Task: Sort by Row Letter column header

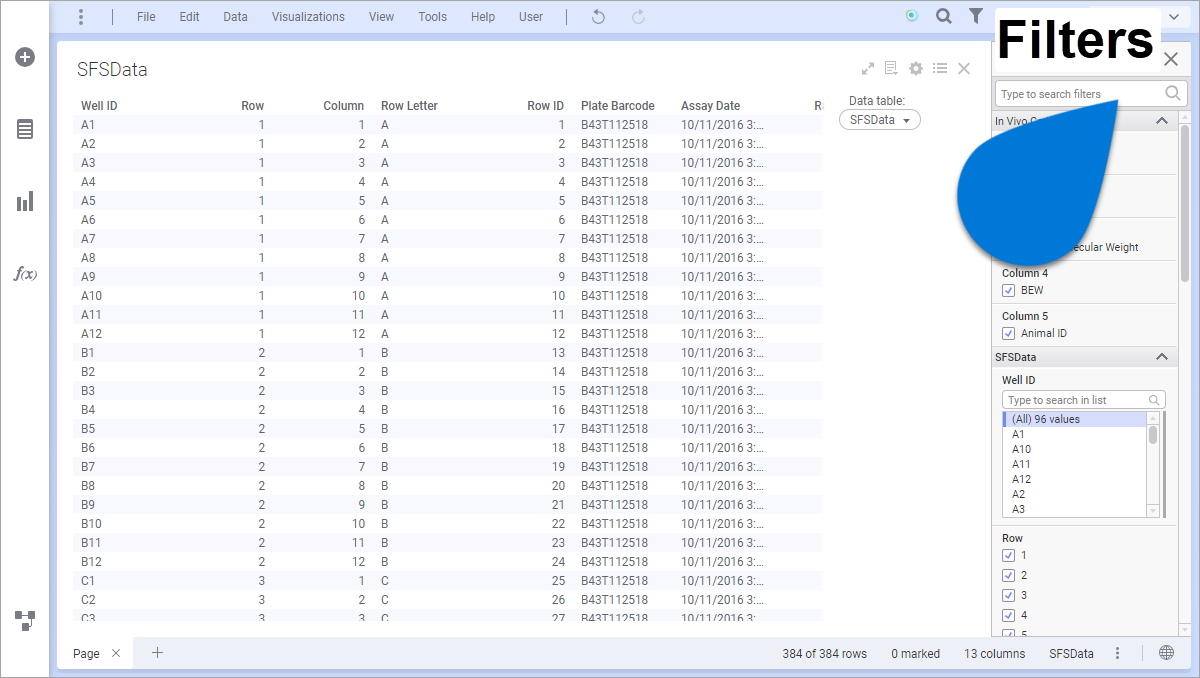Action: tap(409, 105)
